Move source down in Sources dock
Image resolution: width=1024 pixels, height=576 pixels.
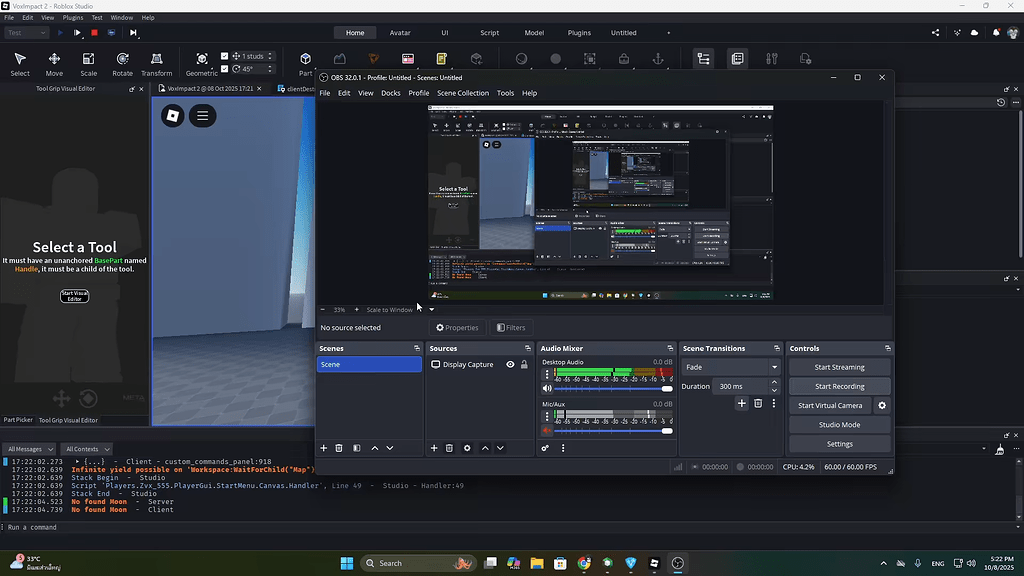point(500,448)
